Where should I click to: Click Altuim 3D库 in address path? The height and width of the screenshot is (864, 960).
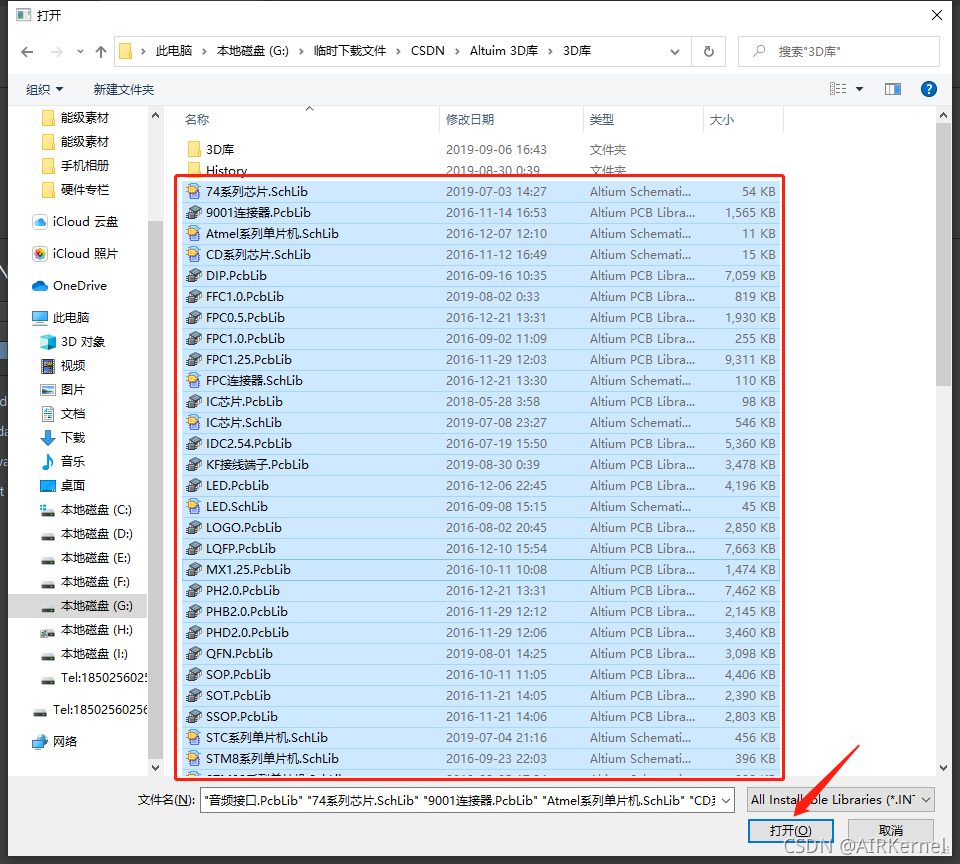click(504, 51)
